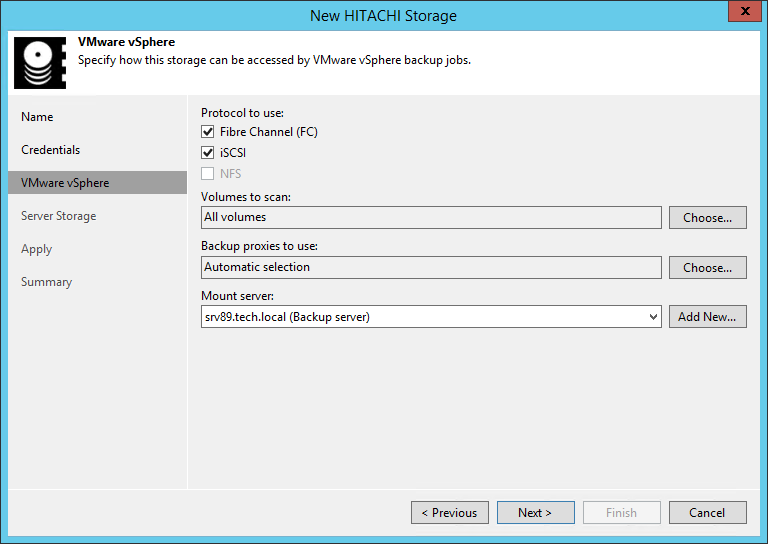Choose volumes to scan

[x=707, y=217]
